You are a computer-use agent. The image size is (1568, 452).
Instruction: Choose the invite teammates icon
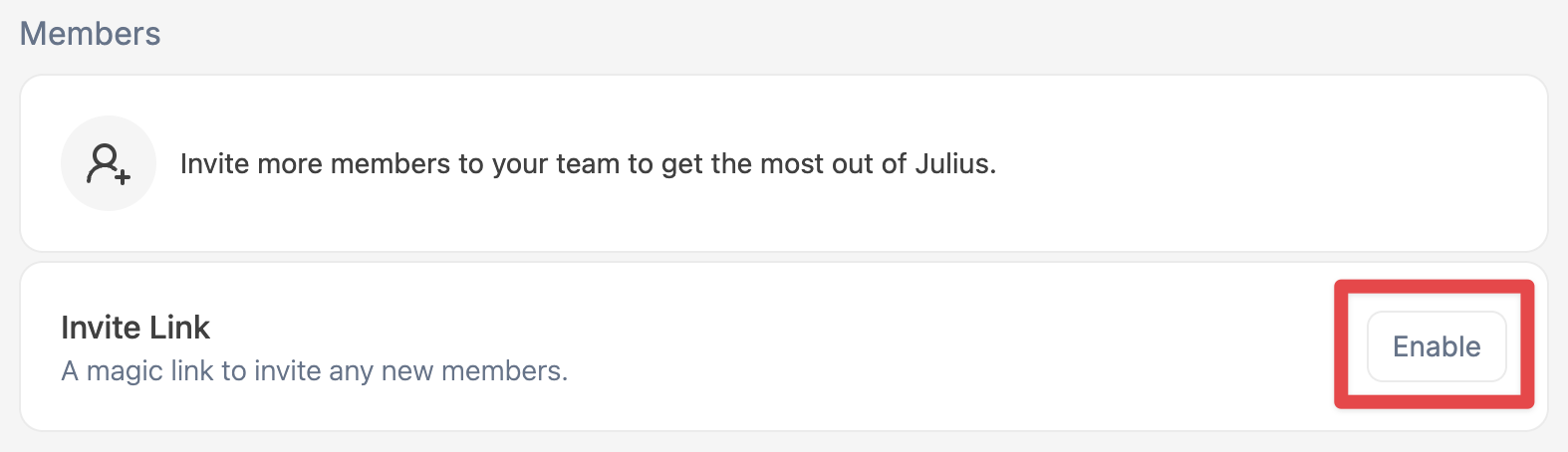point(109,163)
